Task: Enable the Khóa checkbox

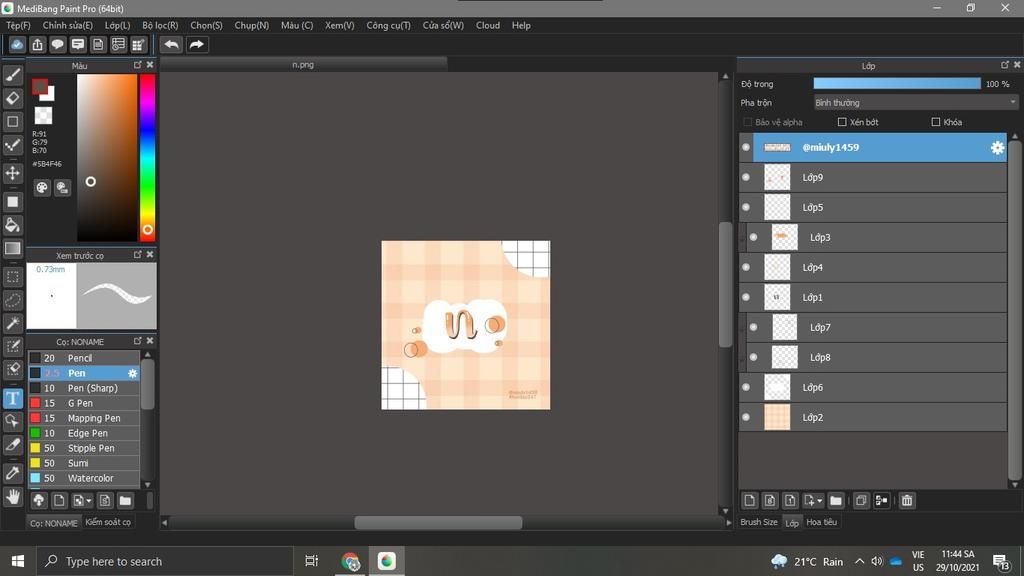Action: pyautogui.click(x=936, y=122)
